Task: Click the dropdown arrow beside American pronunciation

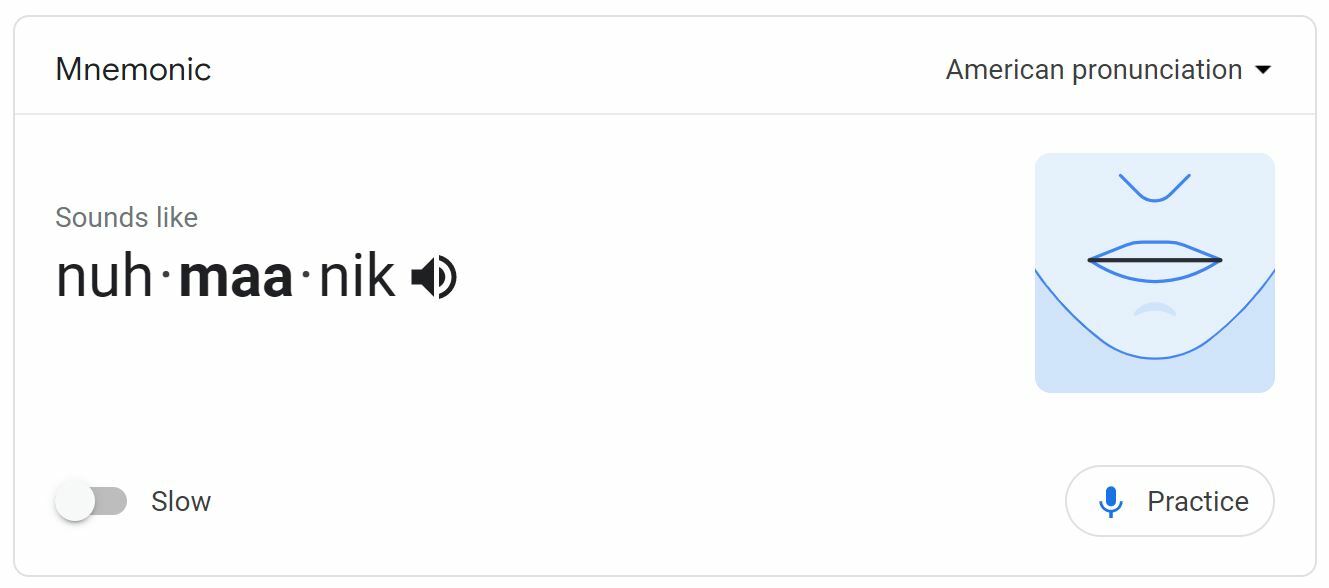Action: [x=1263, y=70]
